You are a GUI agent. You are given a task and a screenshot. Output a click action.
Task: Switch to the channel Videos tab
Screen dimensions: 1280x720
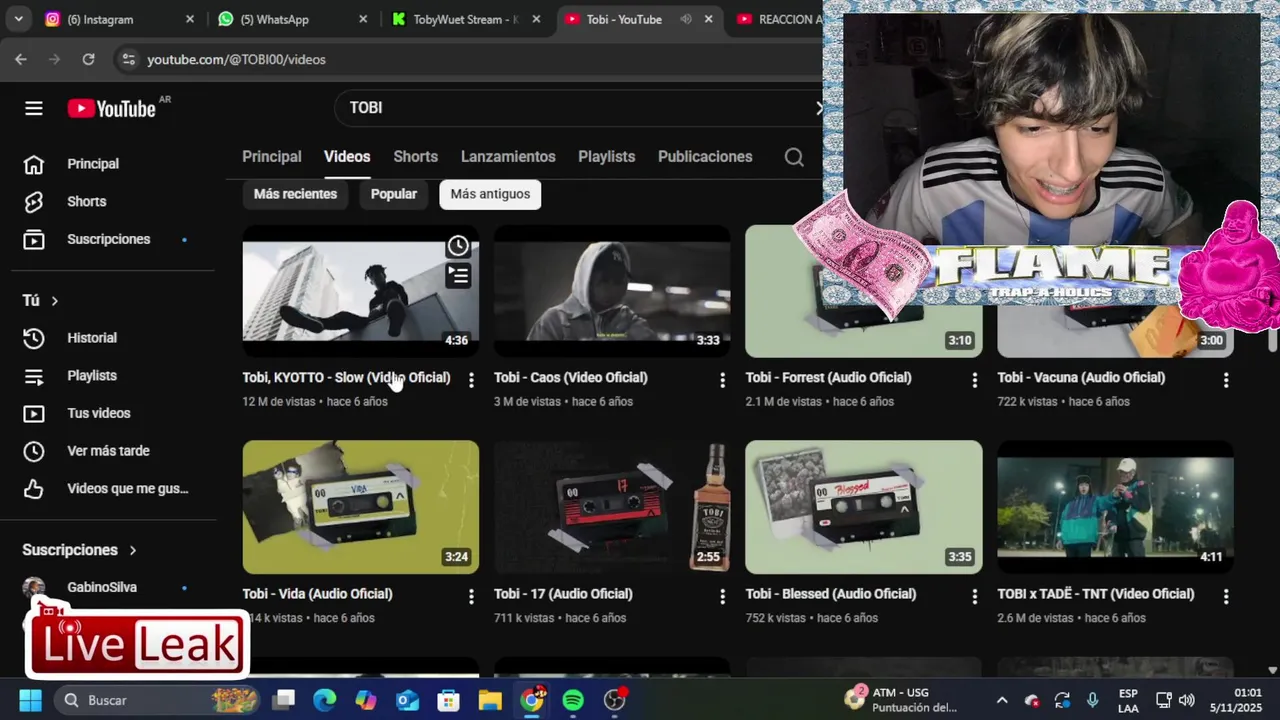347,157
